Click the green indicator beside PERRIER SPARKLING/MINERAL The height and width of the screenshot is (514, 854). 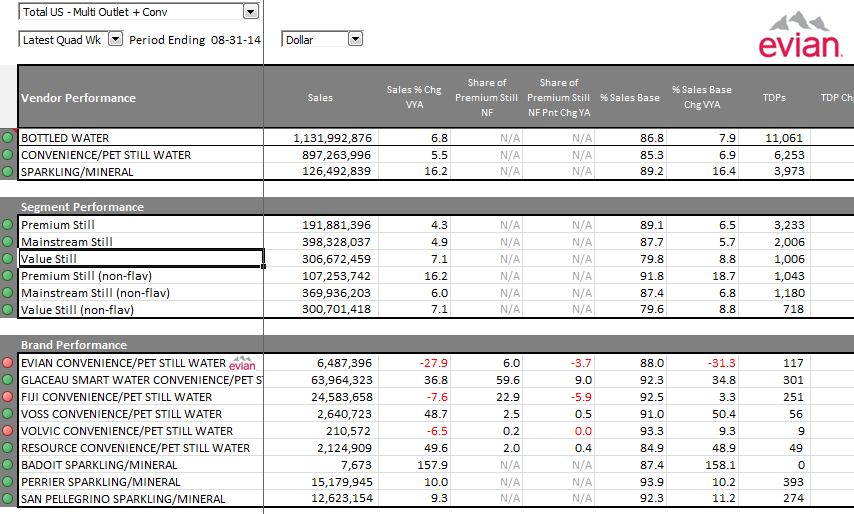[8, 482]
